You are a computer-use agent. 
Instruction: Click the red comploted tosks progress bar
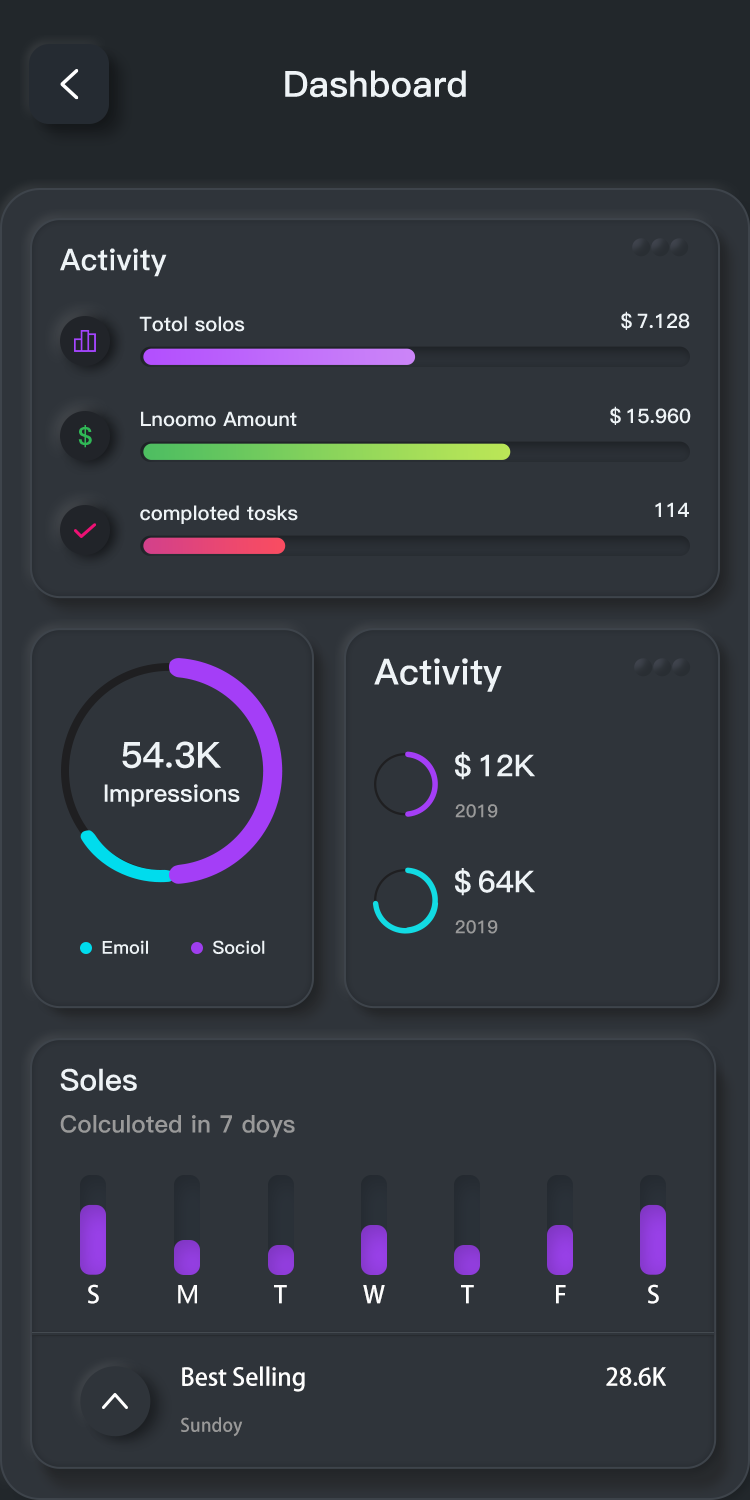click(x=214, y=546)
